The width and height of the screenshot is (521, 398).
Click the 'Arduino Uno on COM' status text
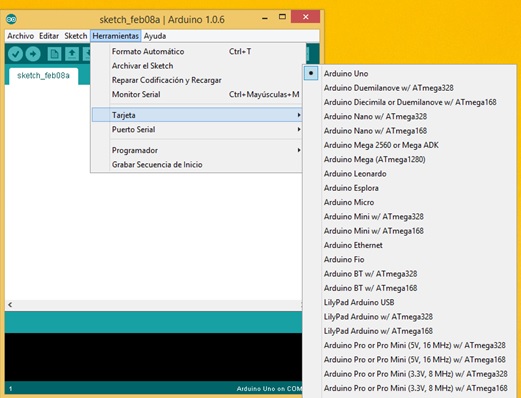pyautogui.click(x=269, y=389)
